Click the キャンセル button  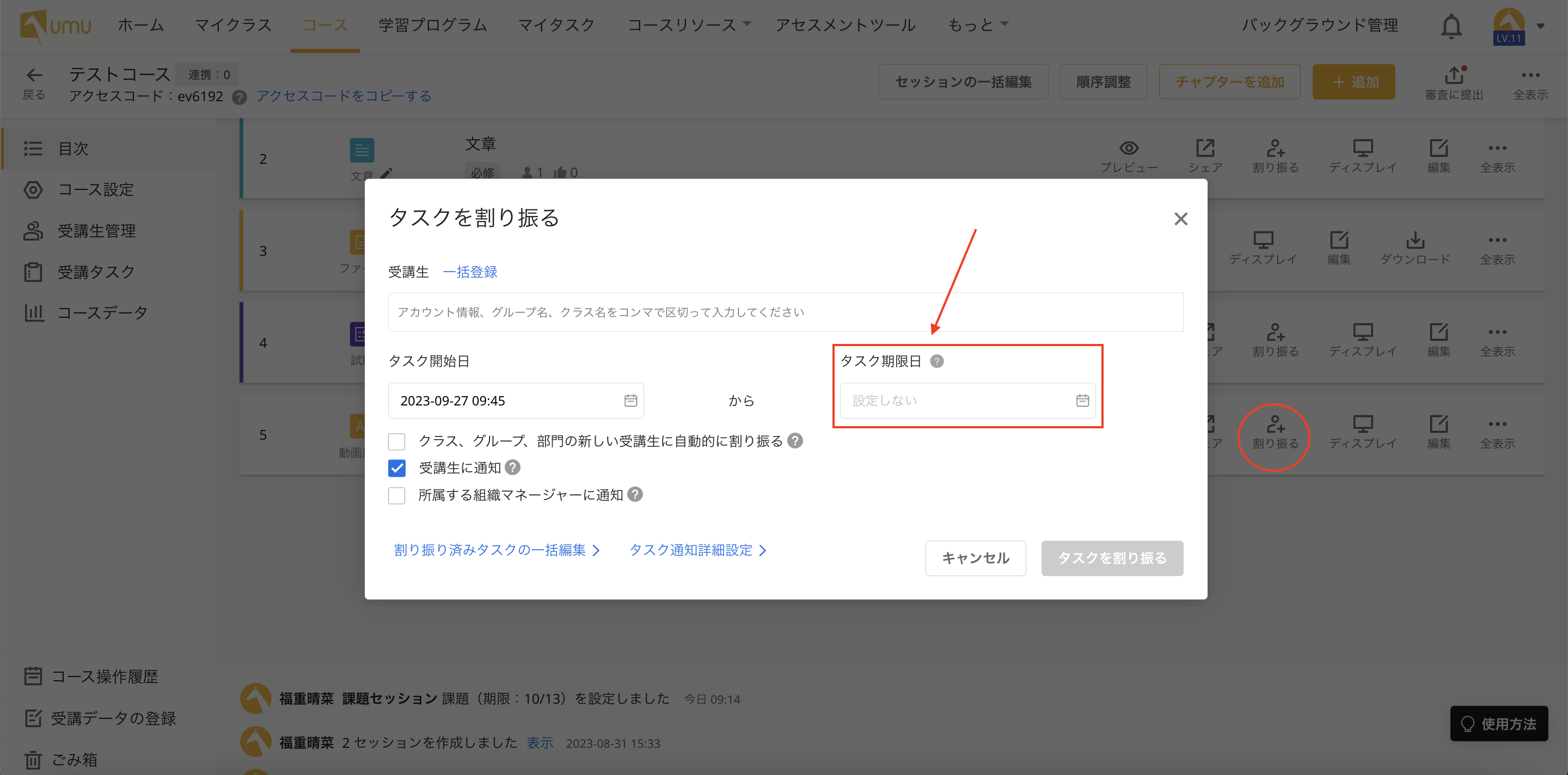[x=975, y=558]
